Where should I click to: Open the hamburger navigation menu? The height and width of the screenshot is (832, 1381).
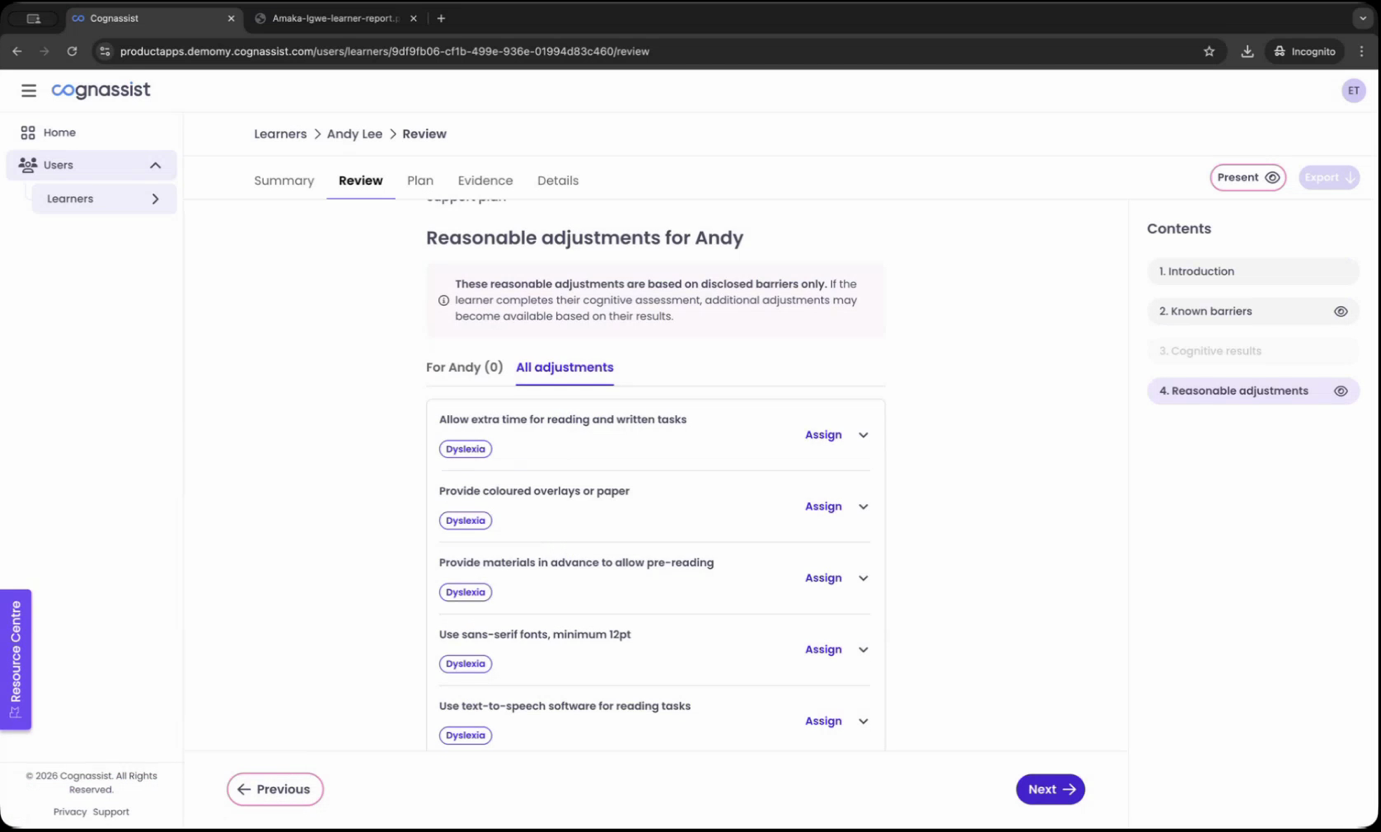pos(28,90)
